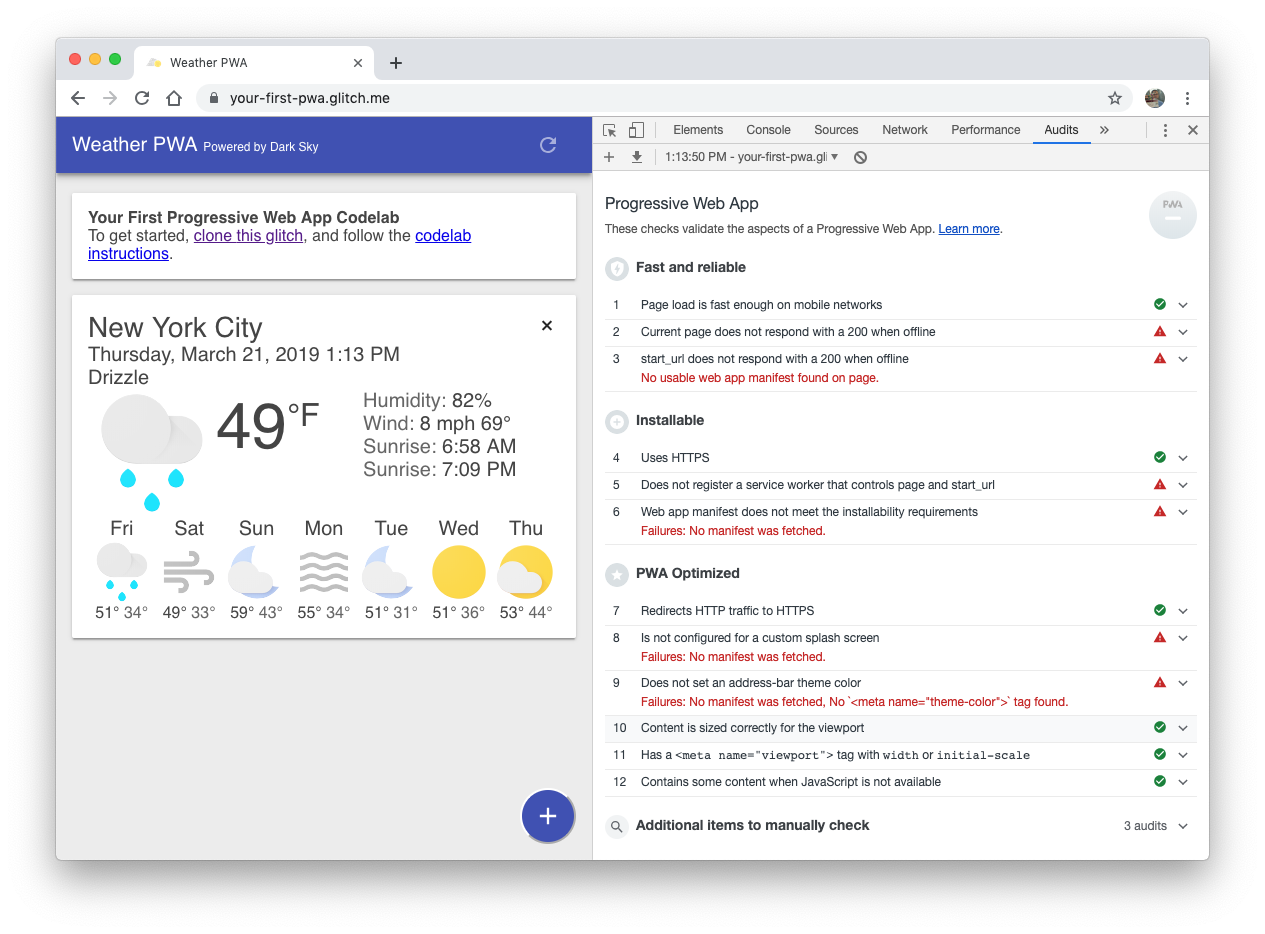Open DevTools three-dot options menu
This screenshot has width=1265, height=934.
point(1165,130)
